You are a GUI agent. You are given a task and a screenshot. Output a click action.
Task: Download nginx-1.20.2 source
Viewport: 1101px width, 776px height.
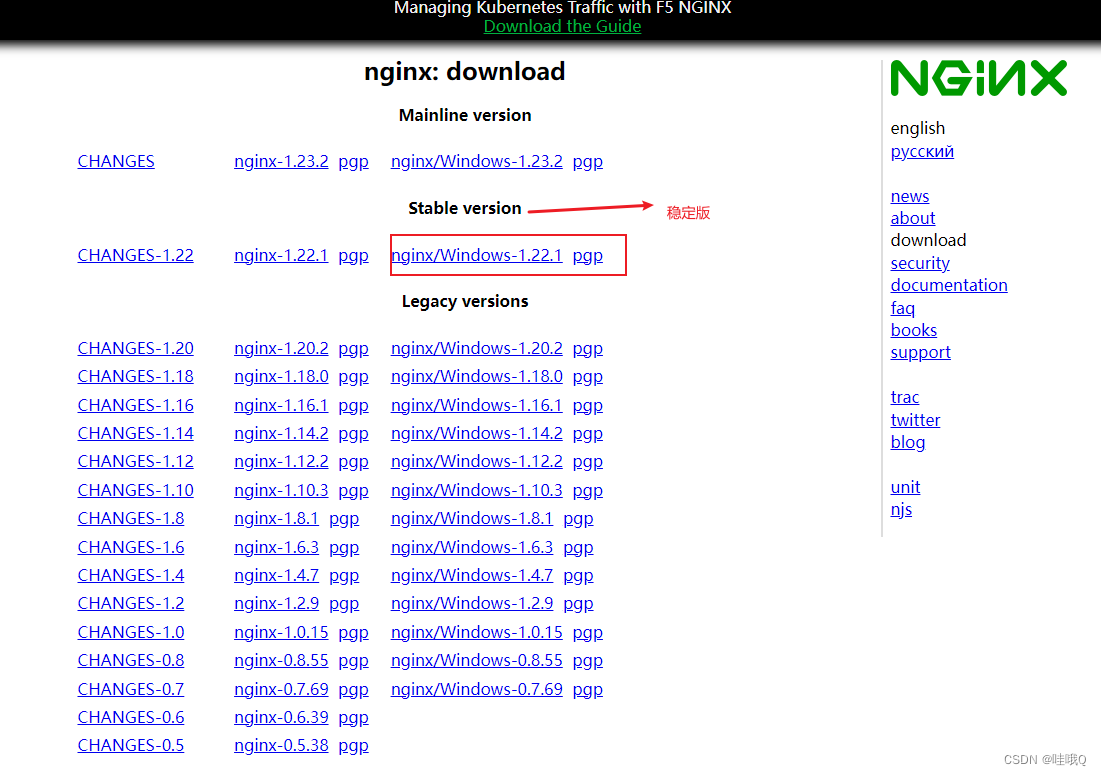click(281, 348)
